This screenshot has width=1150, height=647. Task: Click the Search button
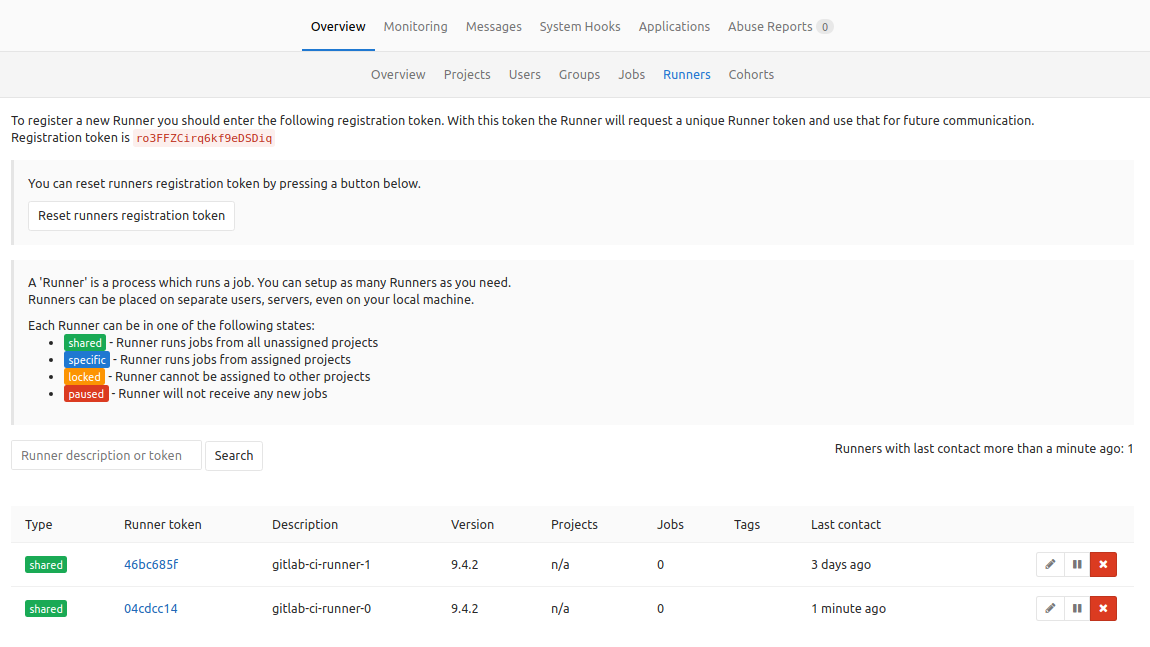pyautogui.click(x=233, y=455)
